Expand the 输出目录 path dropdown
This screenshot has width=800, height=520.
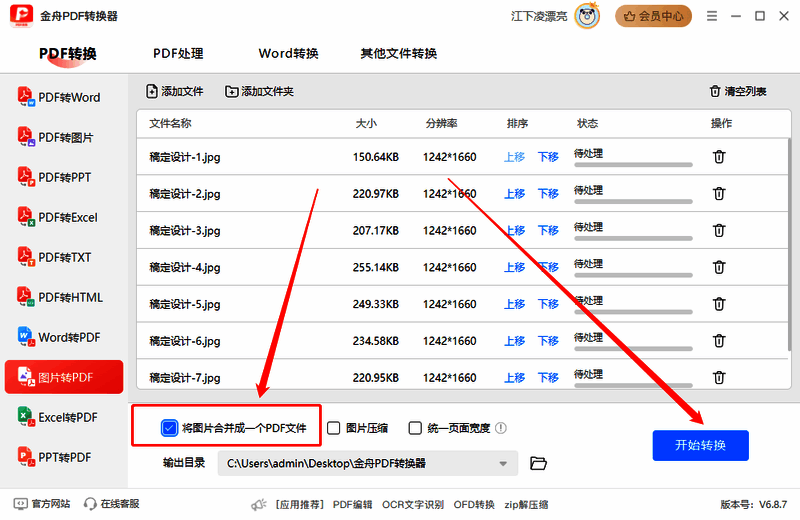[503, 463]
